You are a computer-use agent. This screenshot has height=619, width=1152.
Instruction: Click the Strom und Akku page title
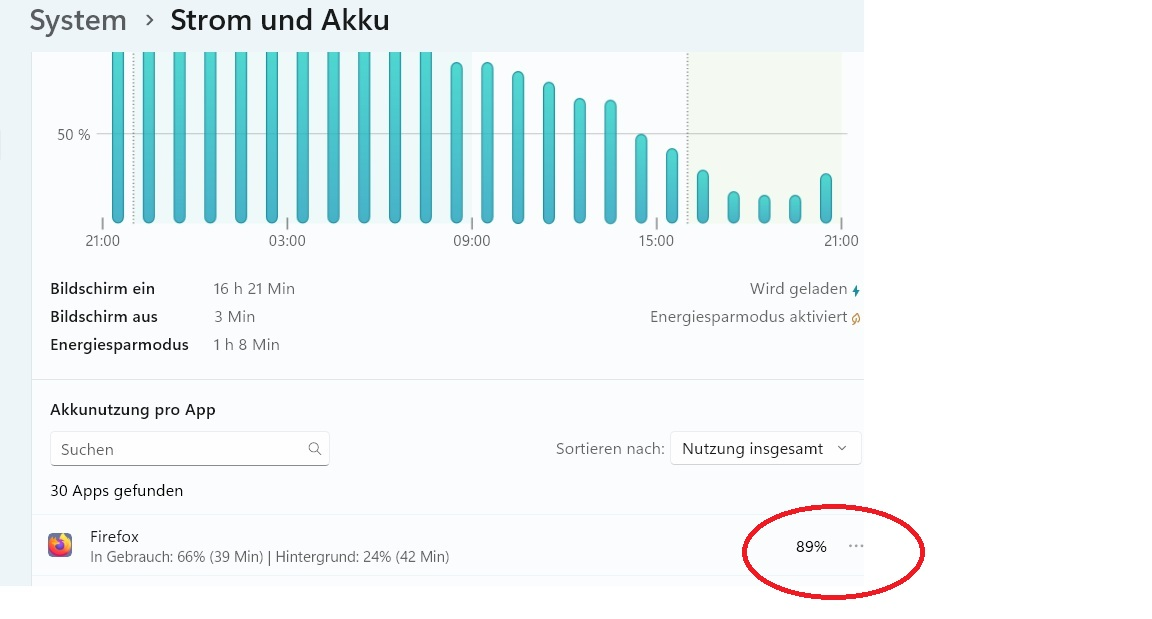coord(280,20)
